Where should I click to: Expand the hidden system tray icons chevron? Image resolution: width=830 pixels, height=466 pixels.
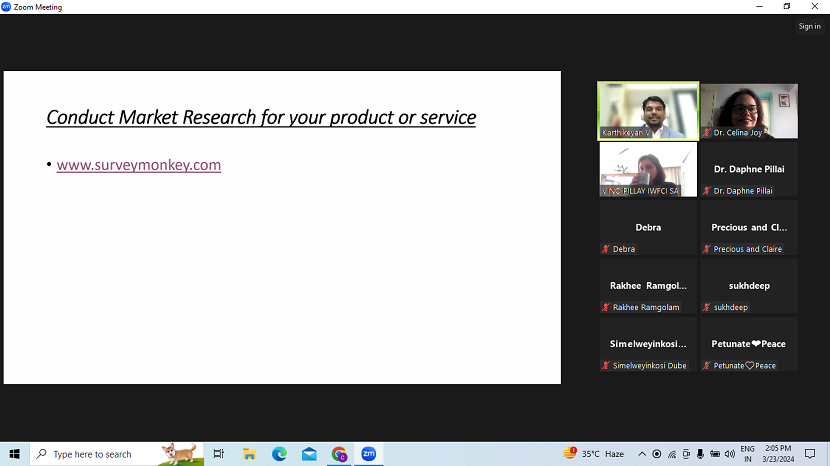click(x=642, y=454)
